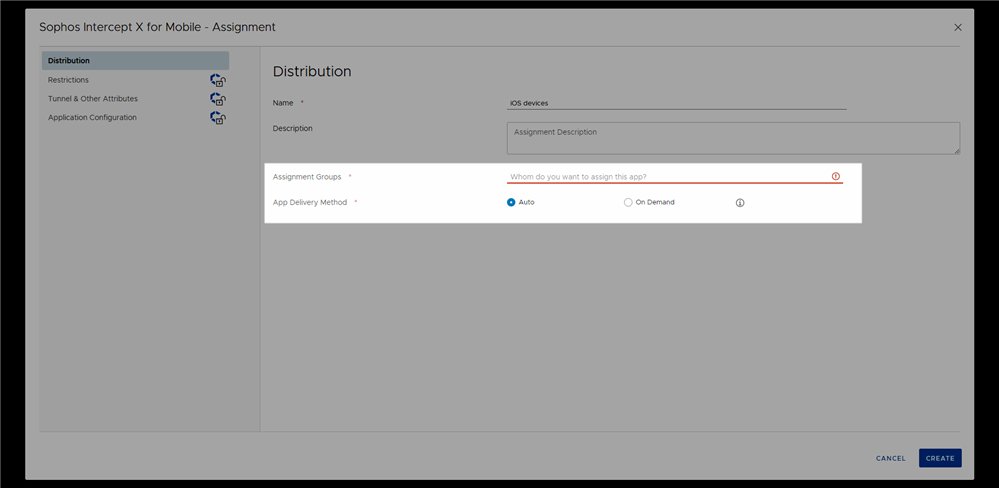Click the lock icon beside Restrictions
Image resolution: width=999 pixels, height=488 pixels.
pyautogui.click(x=218, y=80)
